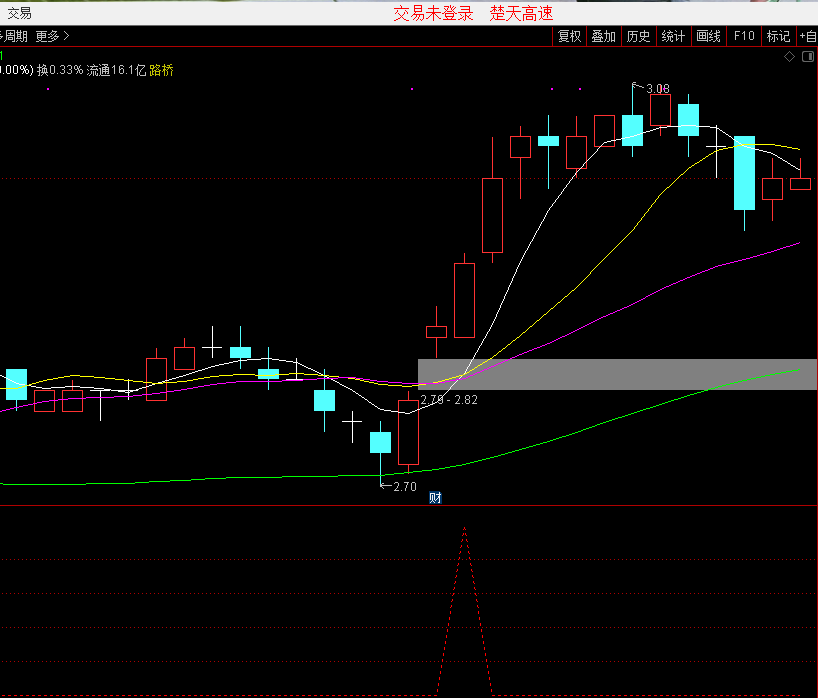Click the 统计 statistics button
The width and height of the screenshot is (818, 698).
pos(673,36)
